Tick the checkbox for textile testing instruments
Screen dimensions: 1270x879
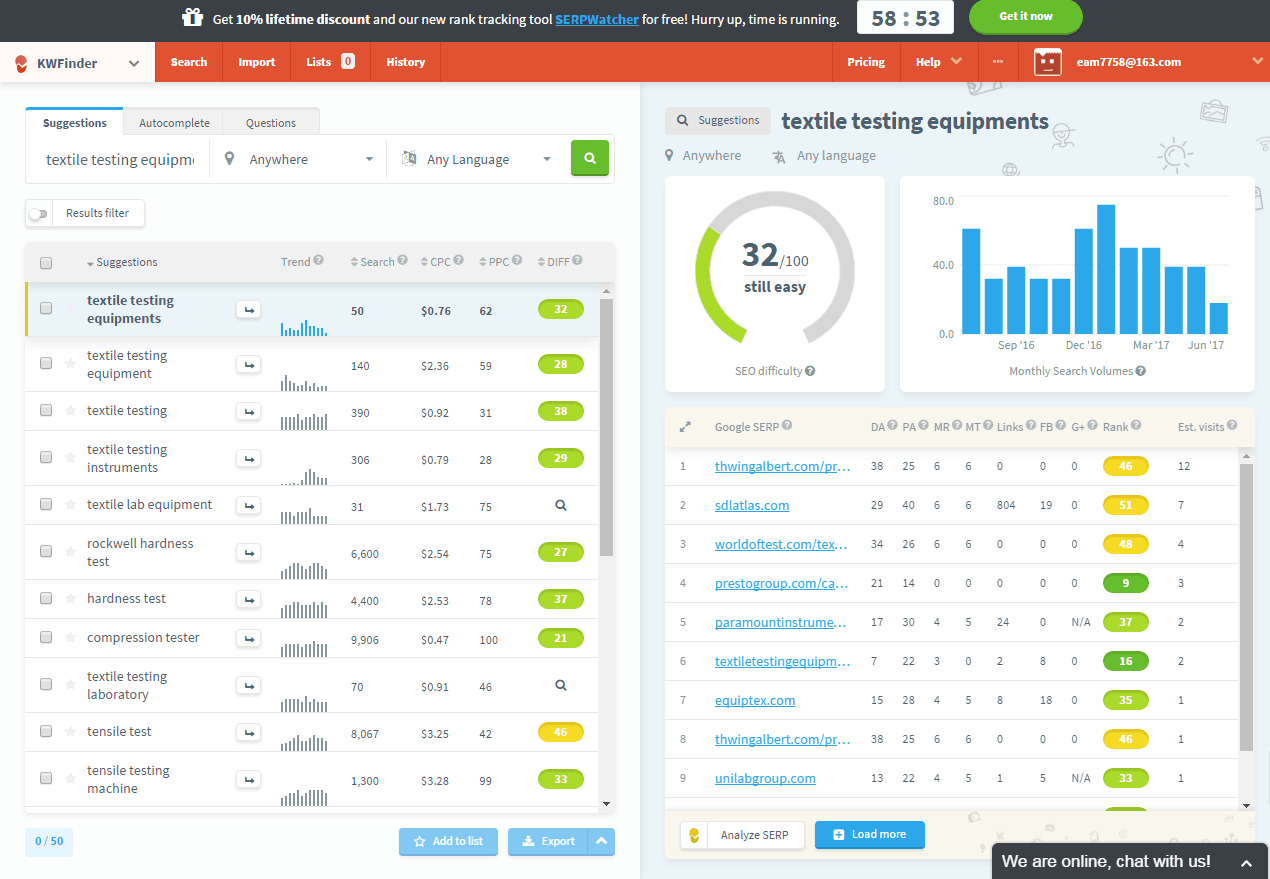coord(46,458)
